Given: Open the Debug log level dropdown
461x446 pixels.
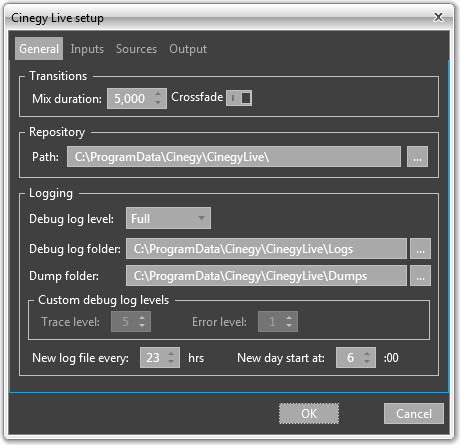Looking at the screenshot, I should pyautogui.click(x=168, y=218).
